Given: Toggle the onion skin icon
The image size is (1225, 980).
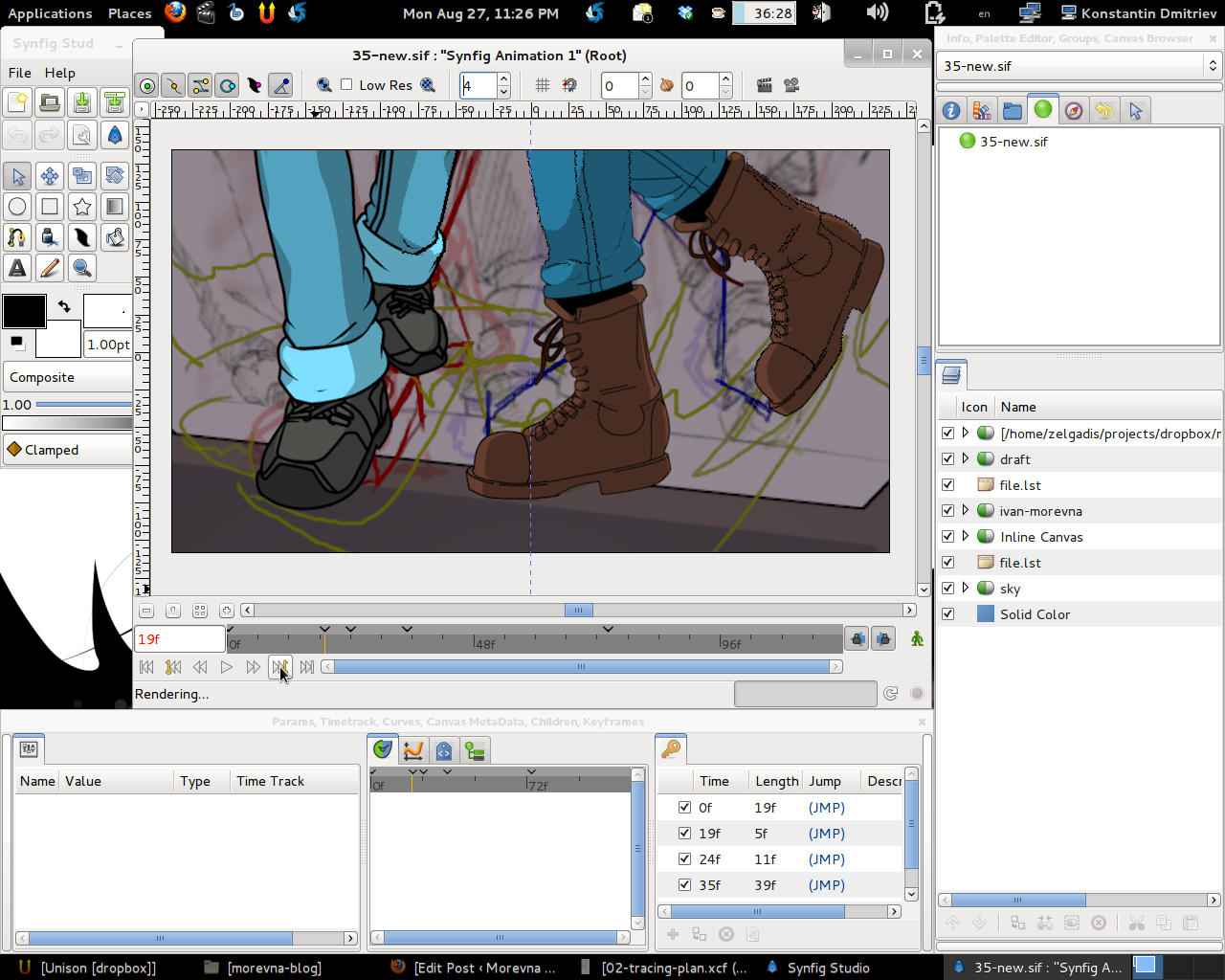Looking at the screenshot, I should point(667,85).
